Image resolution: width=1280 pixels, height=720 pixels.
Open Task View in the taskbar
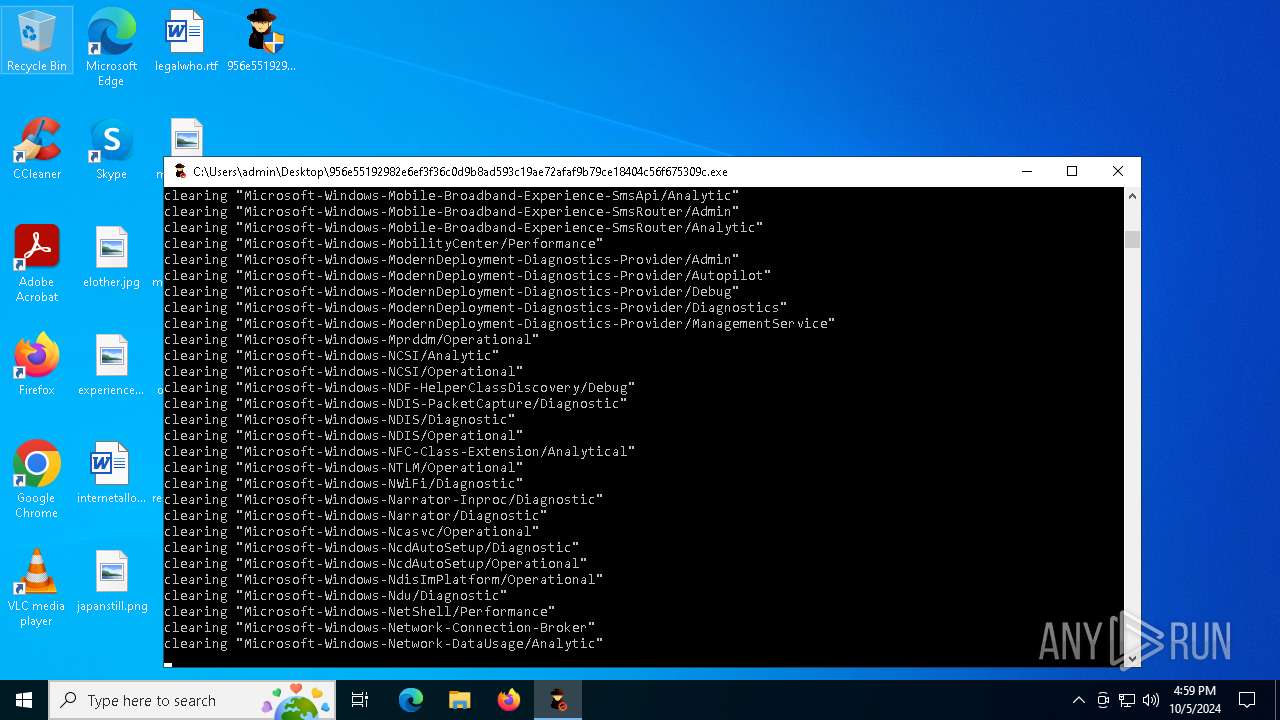point(360,700)
